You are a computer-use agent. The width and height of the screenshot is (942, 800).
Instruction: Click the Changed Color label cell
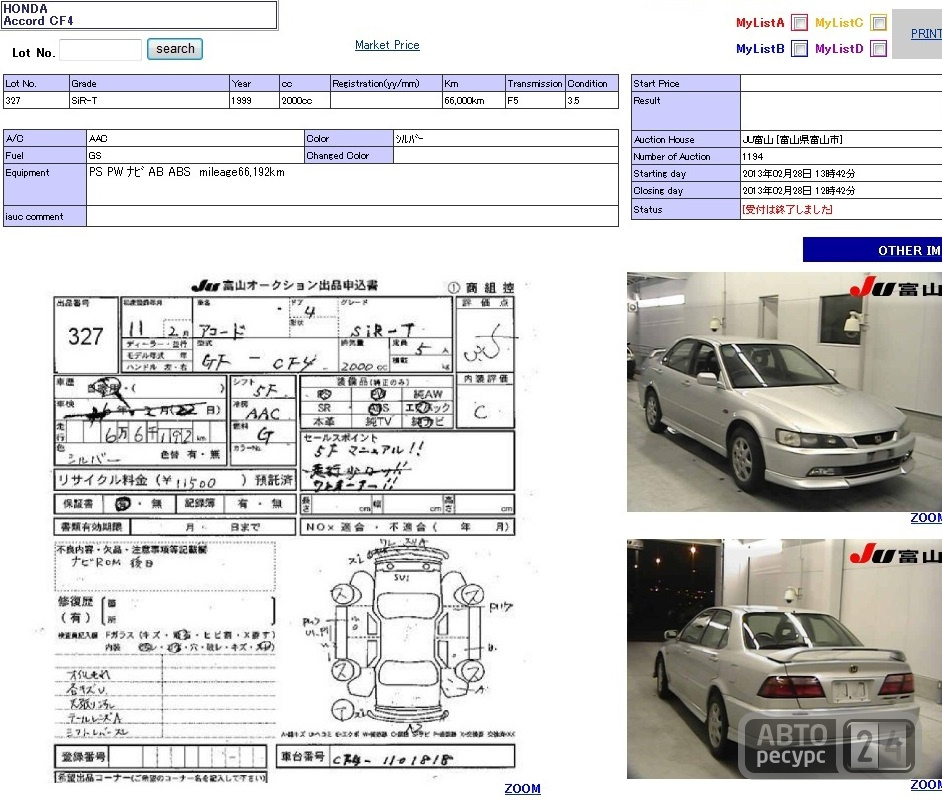348,155
